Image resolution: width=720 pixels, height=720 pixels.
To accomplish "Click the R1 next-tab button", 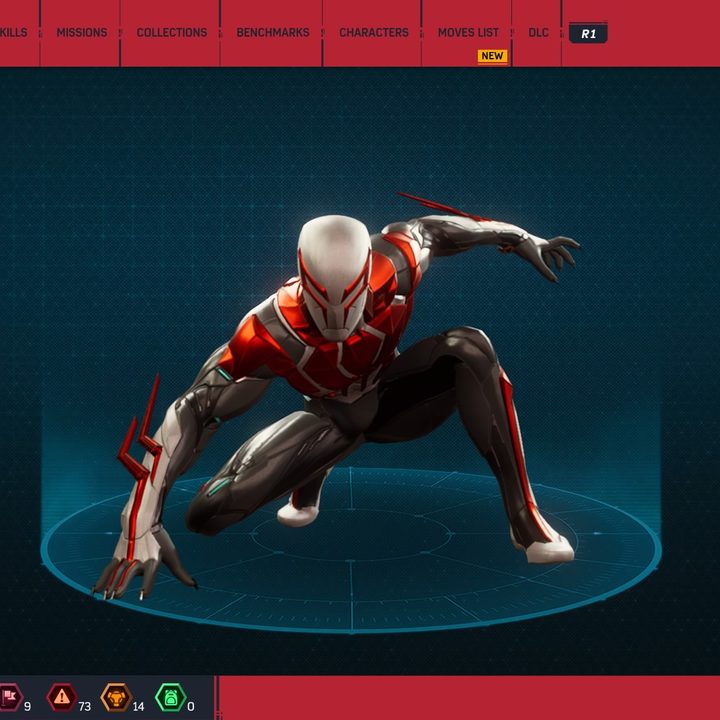I will click(x=588, y=33).
